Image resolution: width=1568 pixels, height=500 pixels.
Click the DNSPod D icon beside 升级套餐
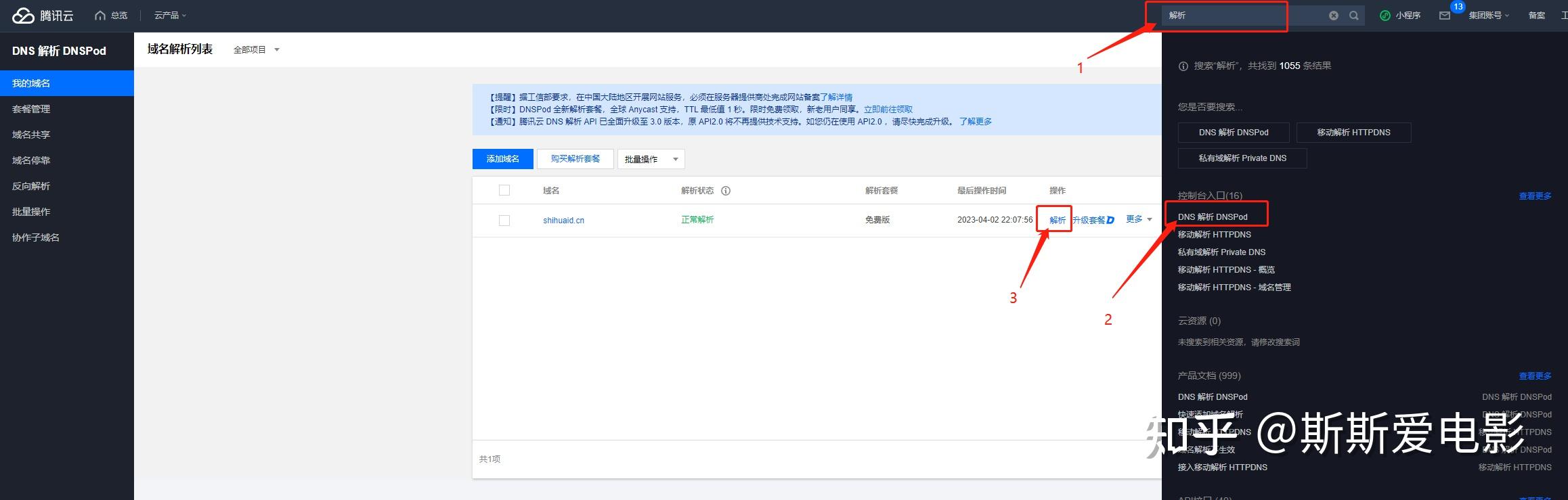coord(1110,221)
